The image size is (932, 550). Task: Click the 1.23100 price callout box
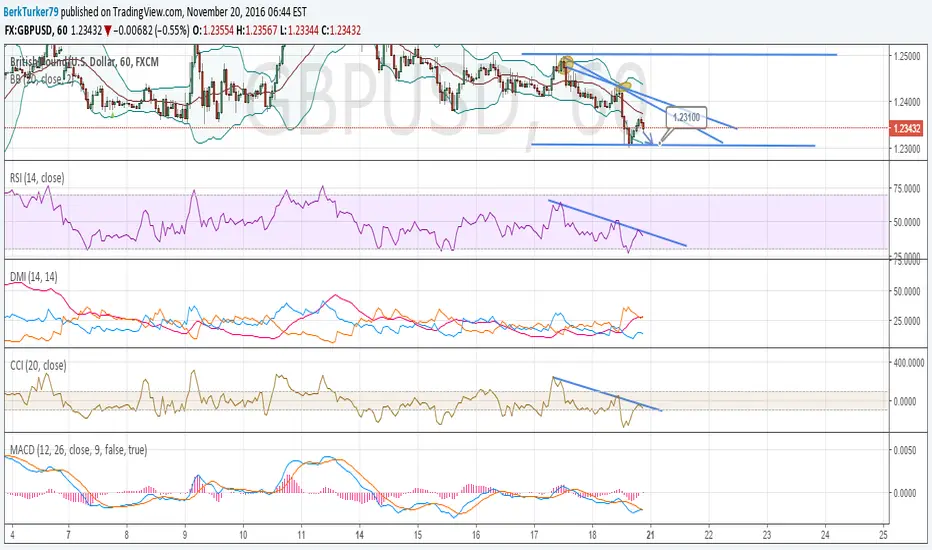point(686,117)
